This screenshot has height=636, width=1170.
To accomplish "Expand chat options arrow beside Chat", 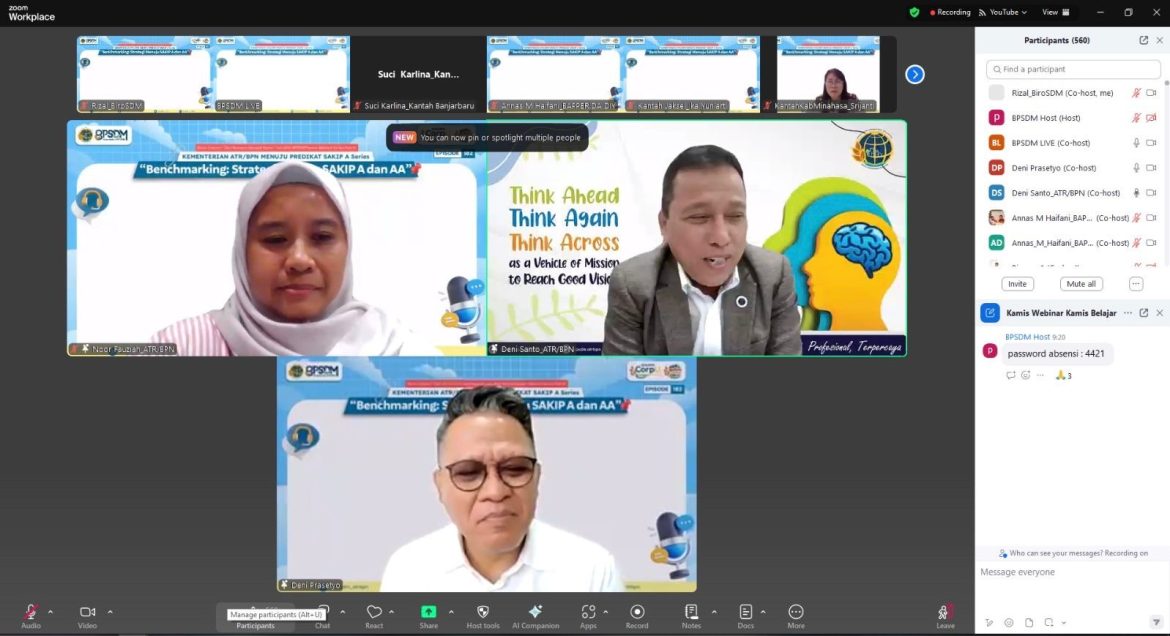I will [342, 612].
